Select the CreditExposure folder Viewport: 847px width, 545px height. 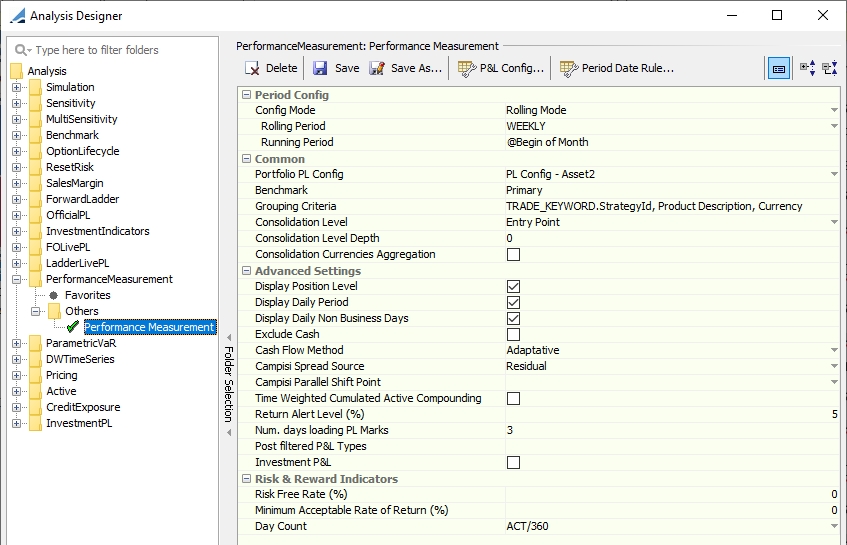(83, 407)
